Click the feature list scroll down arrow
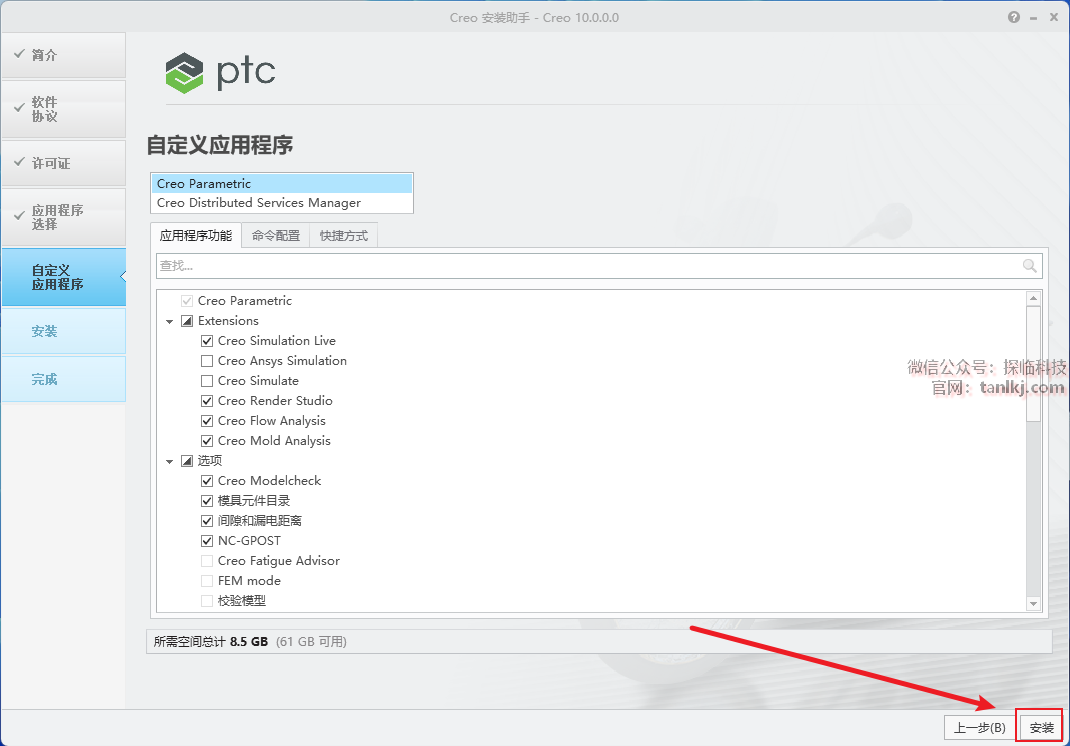The height and width of the screenshot is (746, 1070). [1033, 603]
